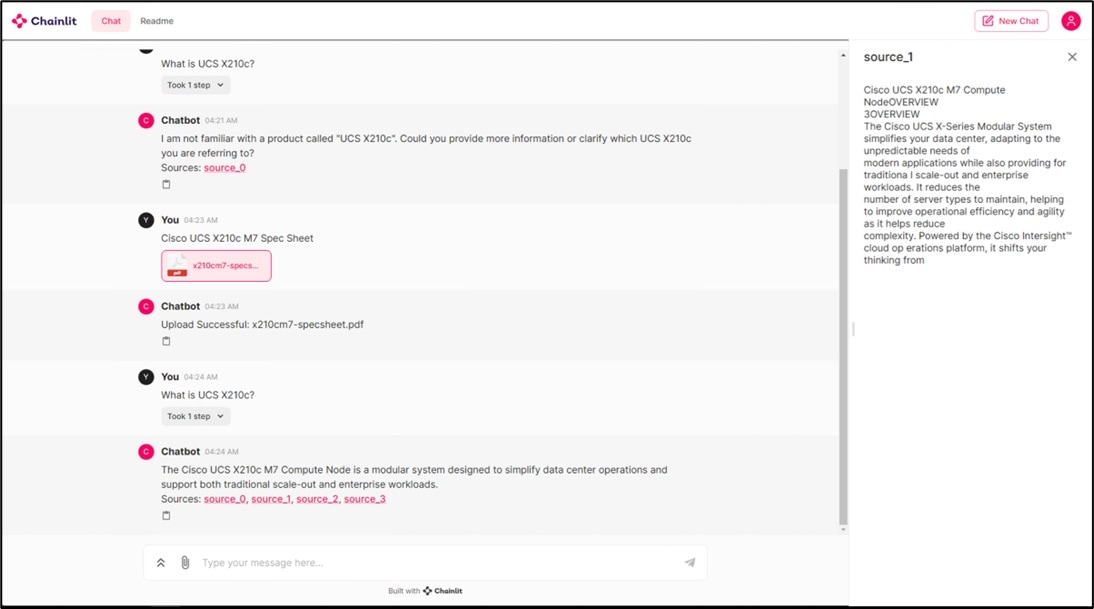1094x609 pixels.
Task: Click 'Upload Successful: x210cm7-specsheet.pdf' text
Action: click(262, 324)
